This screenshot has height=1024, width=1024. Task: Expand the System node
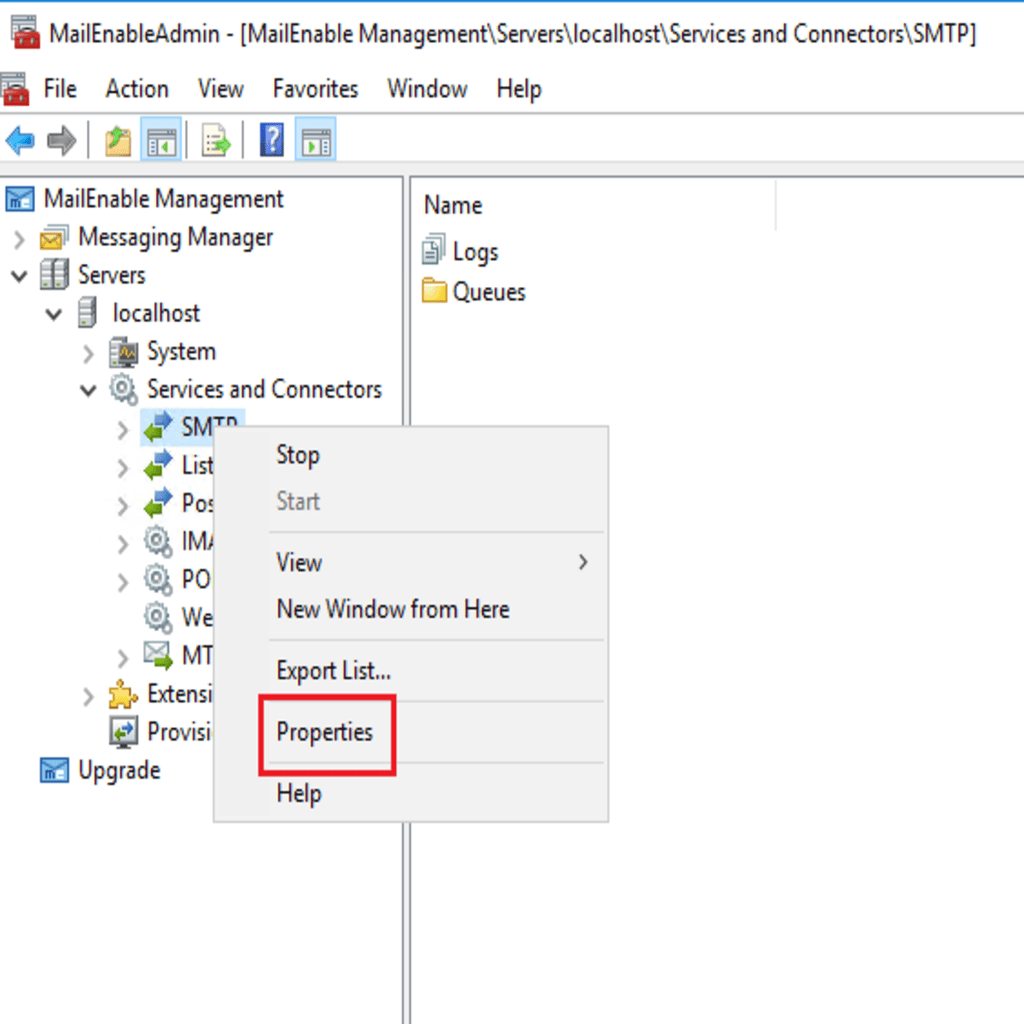88,354
